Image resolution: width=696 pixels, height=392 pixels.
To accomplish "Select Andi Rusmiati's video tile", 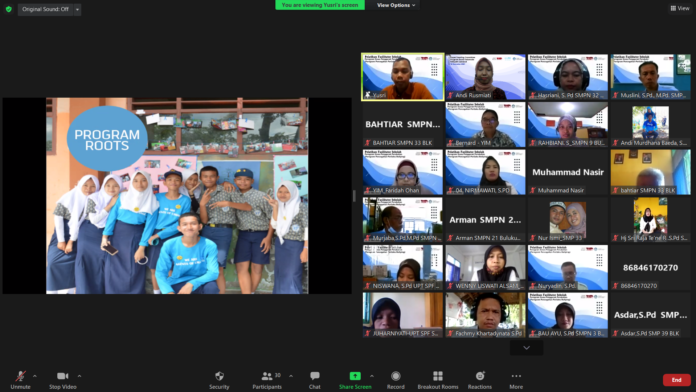I will click(485, 77).
